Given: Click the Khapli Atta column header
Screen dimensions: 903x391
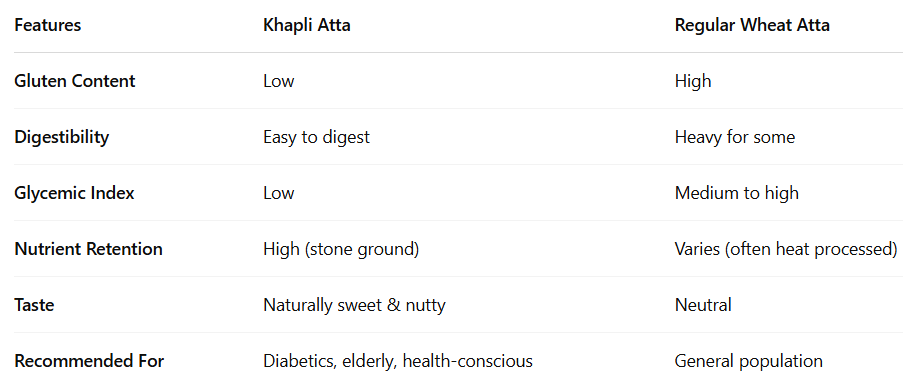Looking at the screenshot, I should coord(307,25).
